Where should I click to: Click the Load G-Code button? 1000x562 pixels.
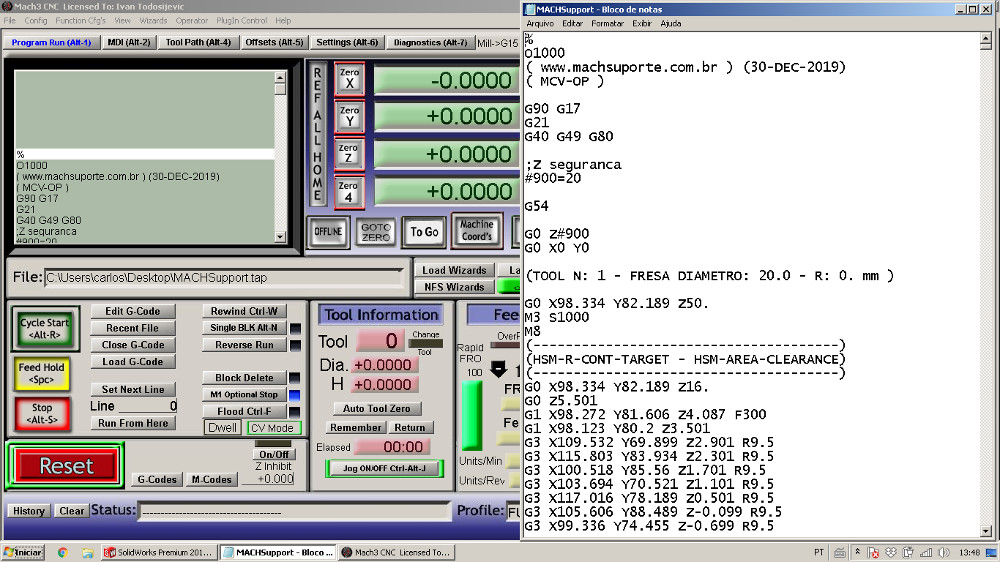(x=132, y=362)
